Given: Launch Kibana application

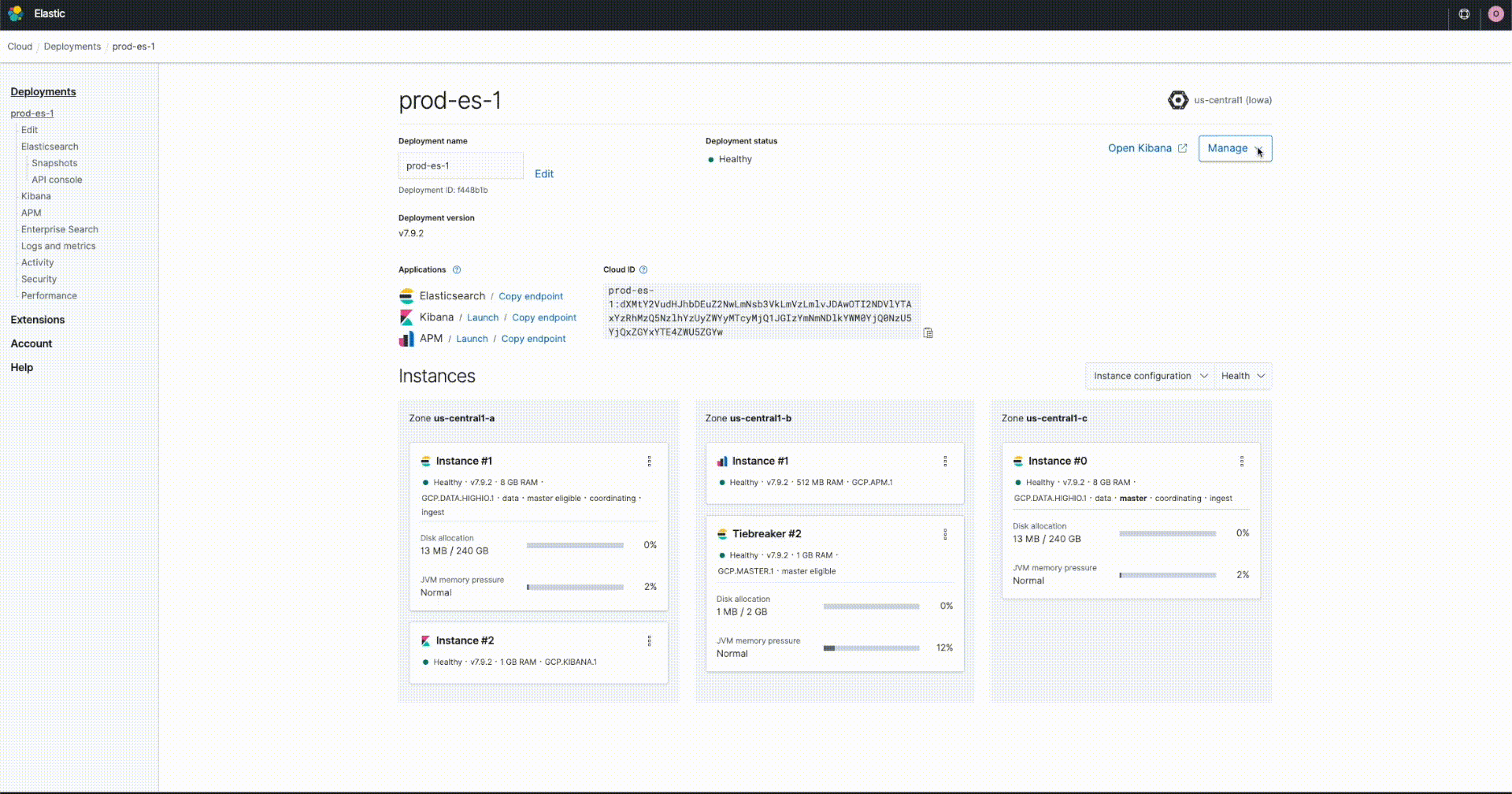Looking at the screenshot, I should click(483, 317).
